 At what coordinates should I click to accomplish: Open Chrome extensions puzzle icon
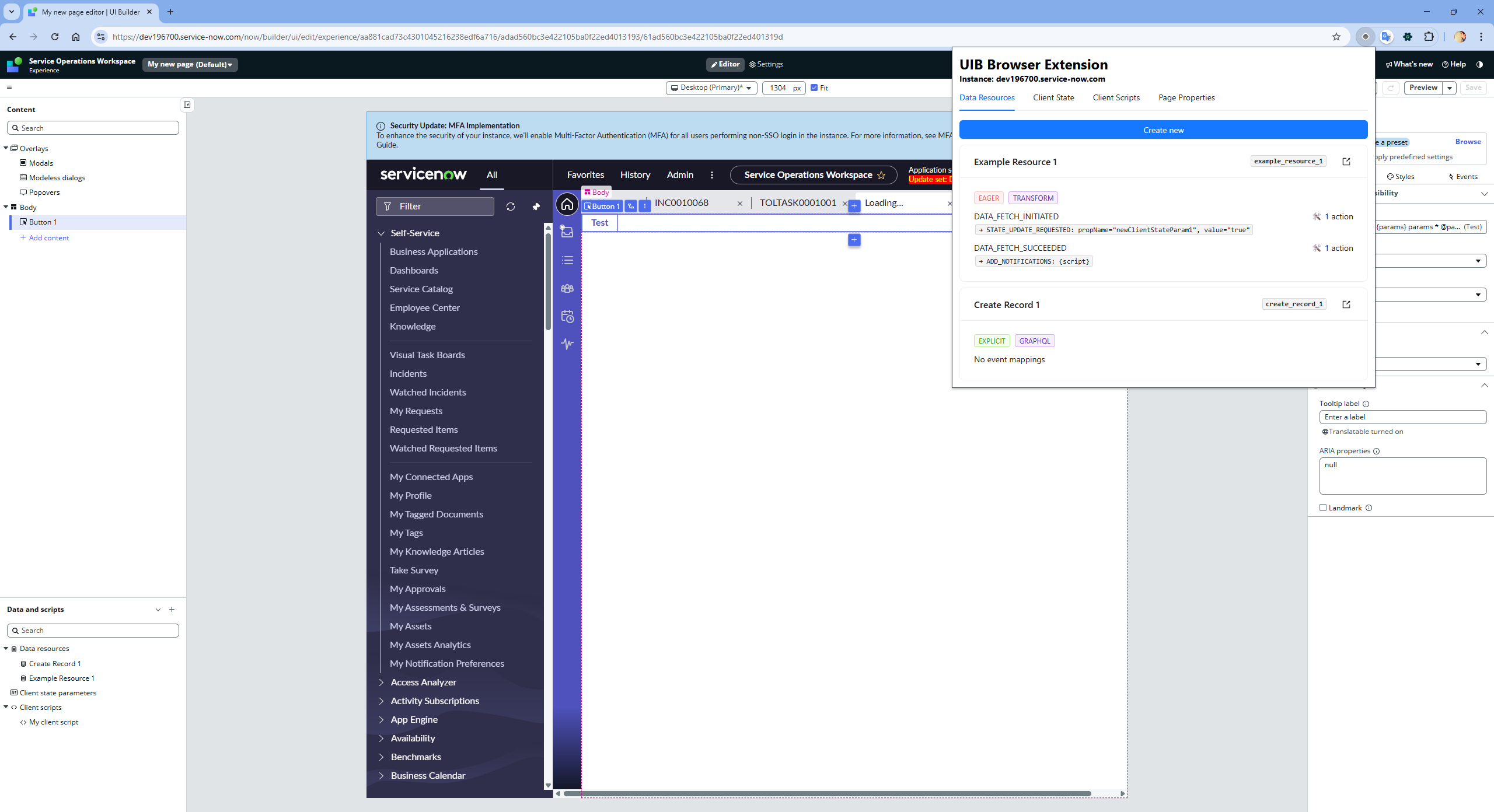click(1429, 37)
